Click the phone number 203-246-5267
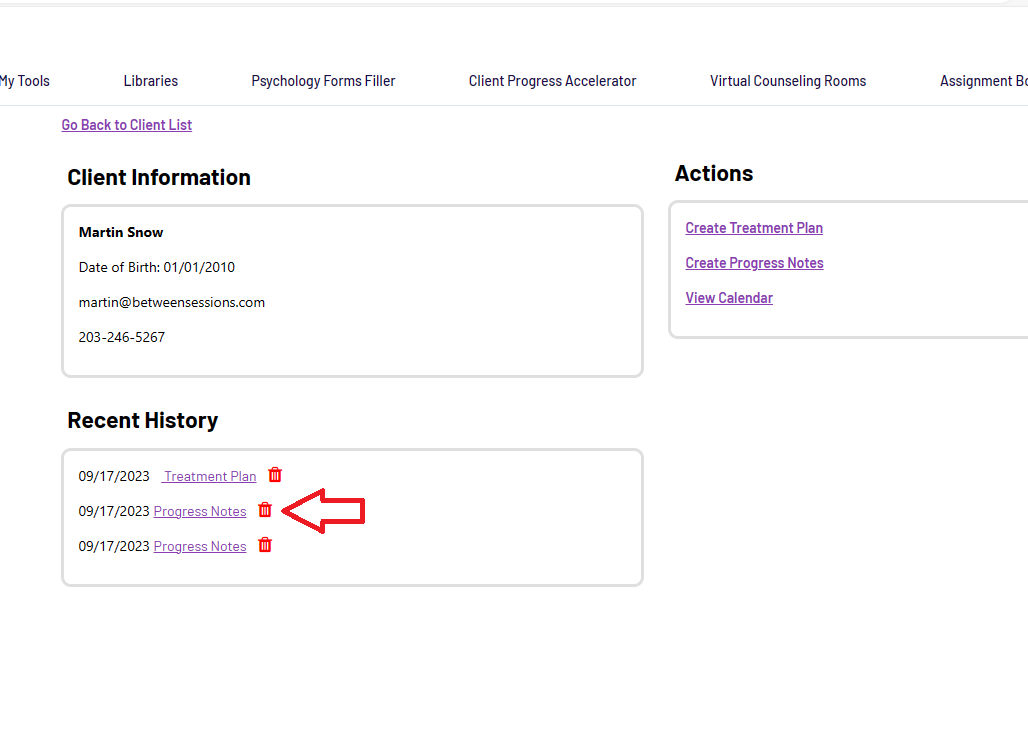 122,337
